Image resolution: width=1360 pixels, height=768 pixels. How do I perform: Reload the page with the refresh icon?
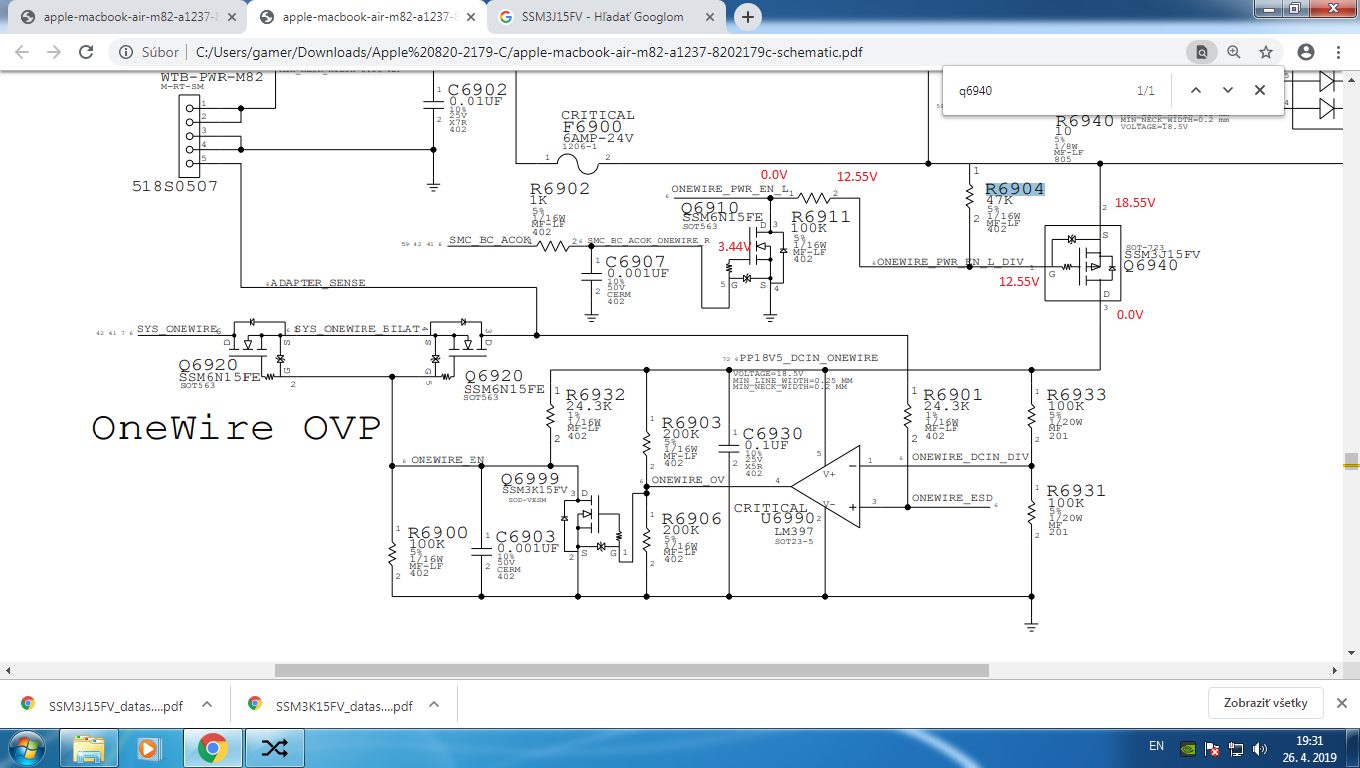(x=86, y=52)
